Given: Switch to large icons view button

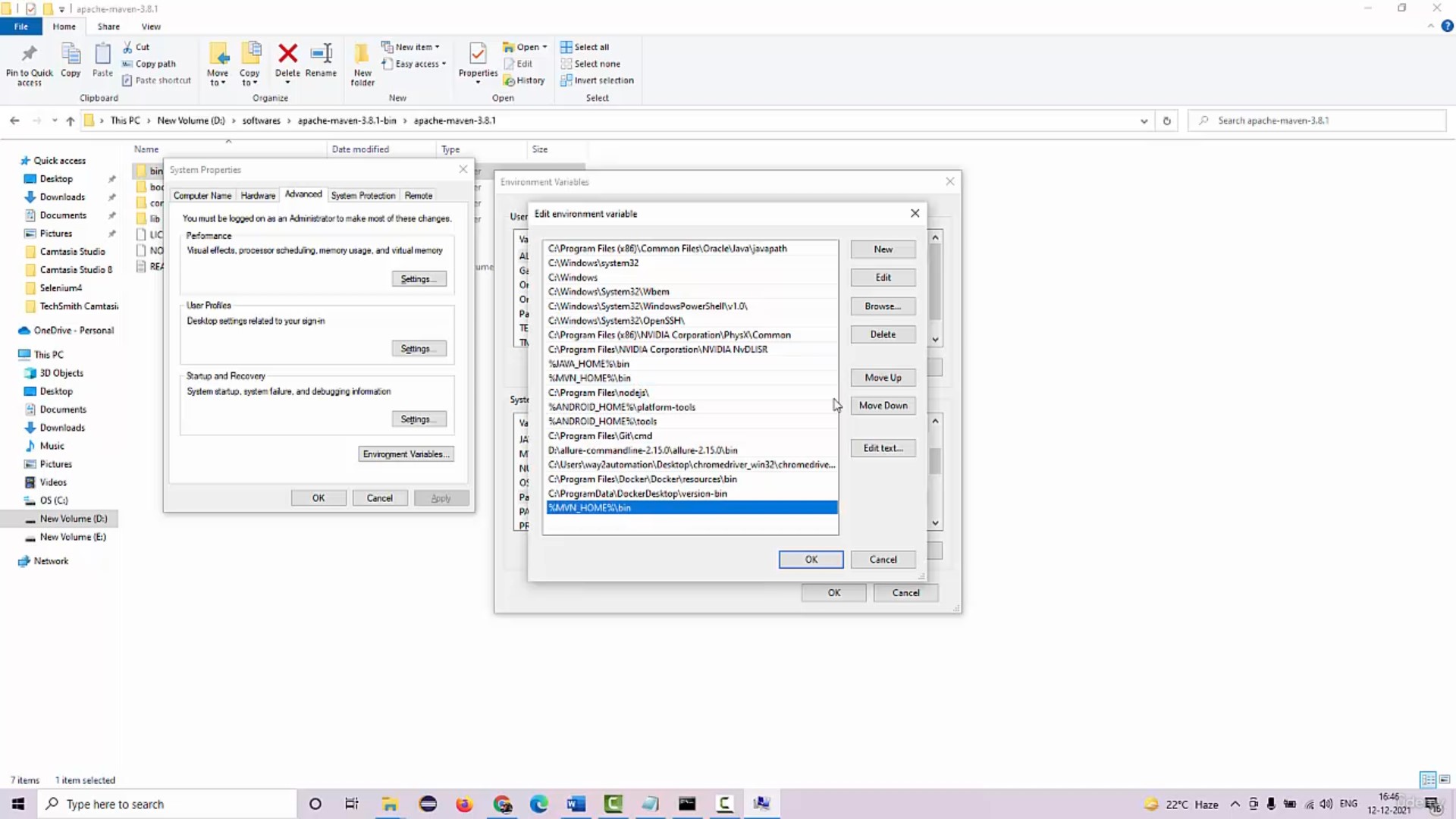Looking at the screenshot, I should point(1445,780).
